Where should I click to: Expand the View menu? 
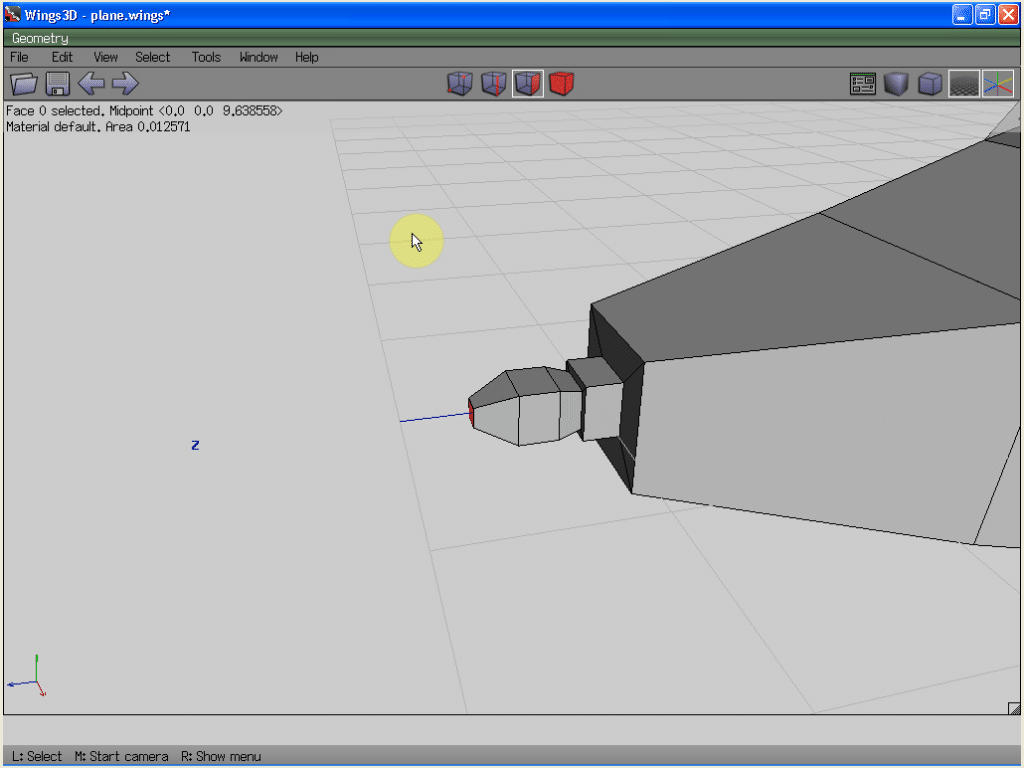(105, 57)
